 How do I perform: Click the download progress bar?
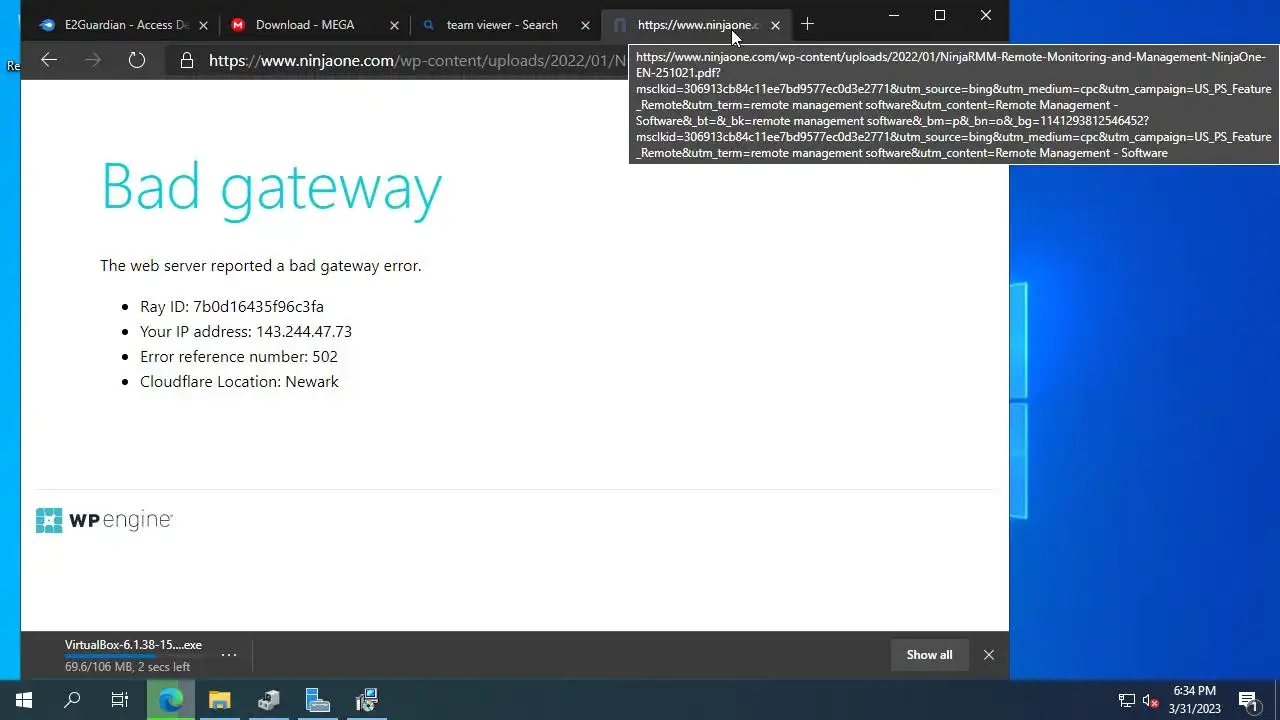pos(133,657)
